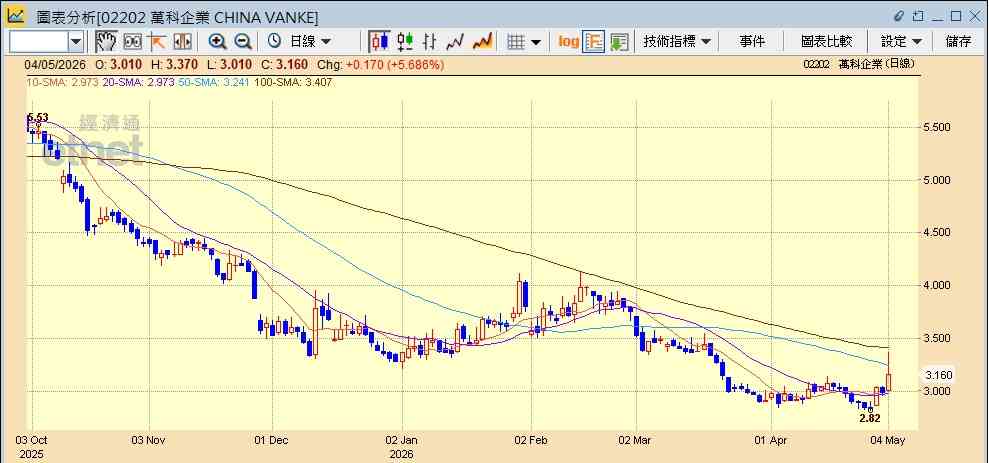
Task: Toggle log scale
Action: [x=568, y=42]
